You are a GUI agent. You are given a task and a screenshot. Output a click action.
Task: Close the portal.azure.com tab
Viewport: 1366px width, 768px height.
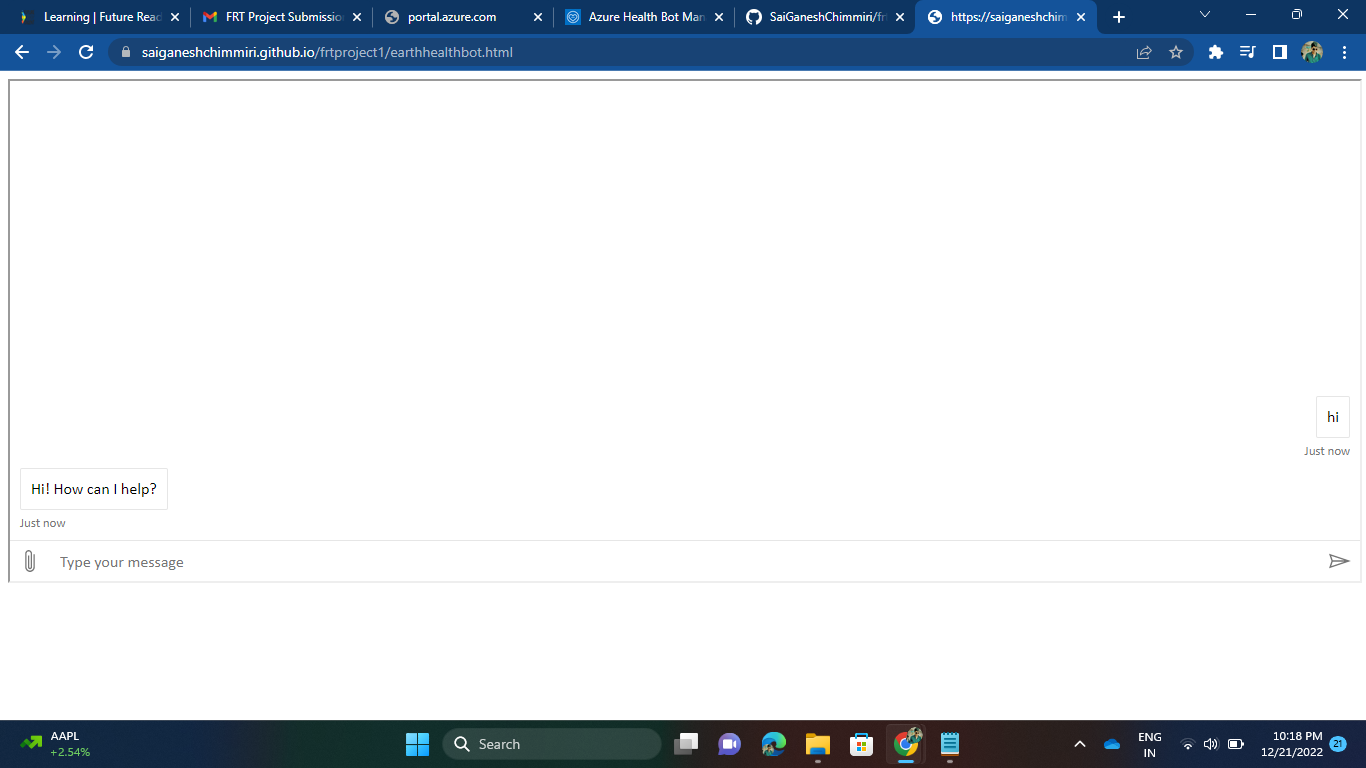(538, 17)
